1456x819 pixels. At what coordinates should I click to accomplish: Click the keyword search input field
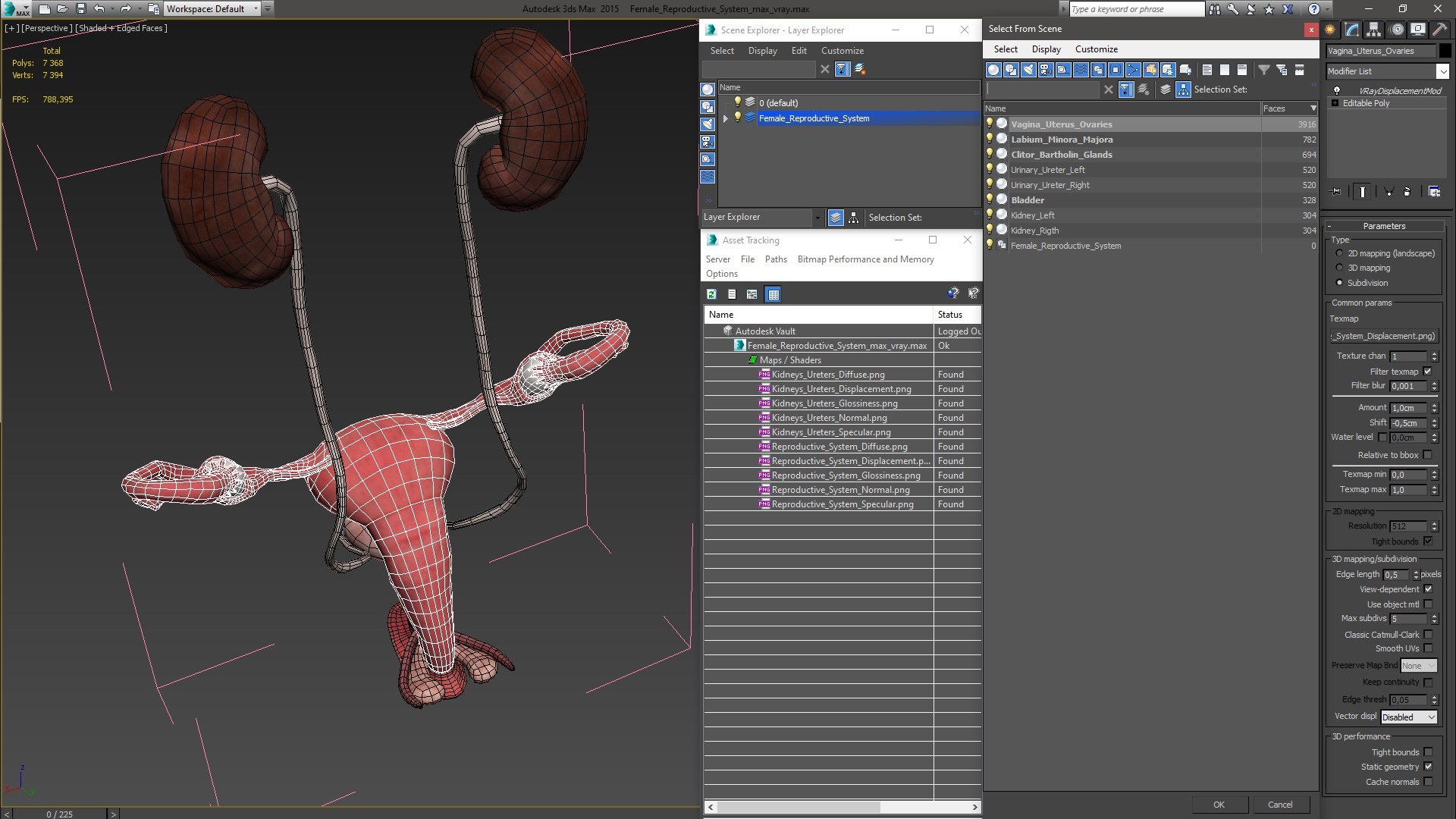[1136, 9]
